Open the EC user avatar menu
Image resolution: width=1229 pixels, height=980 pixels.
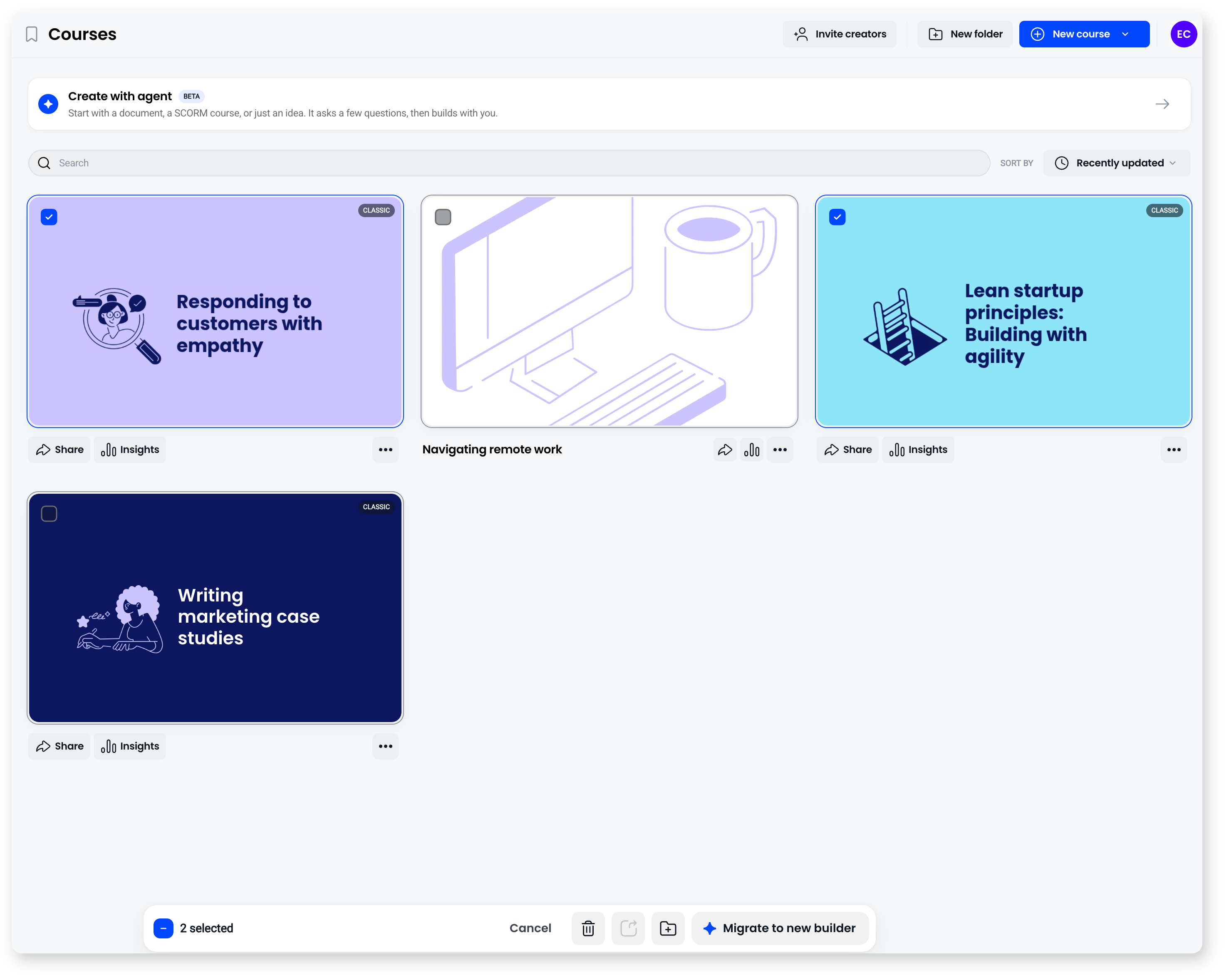(x=1183, y=34)
